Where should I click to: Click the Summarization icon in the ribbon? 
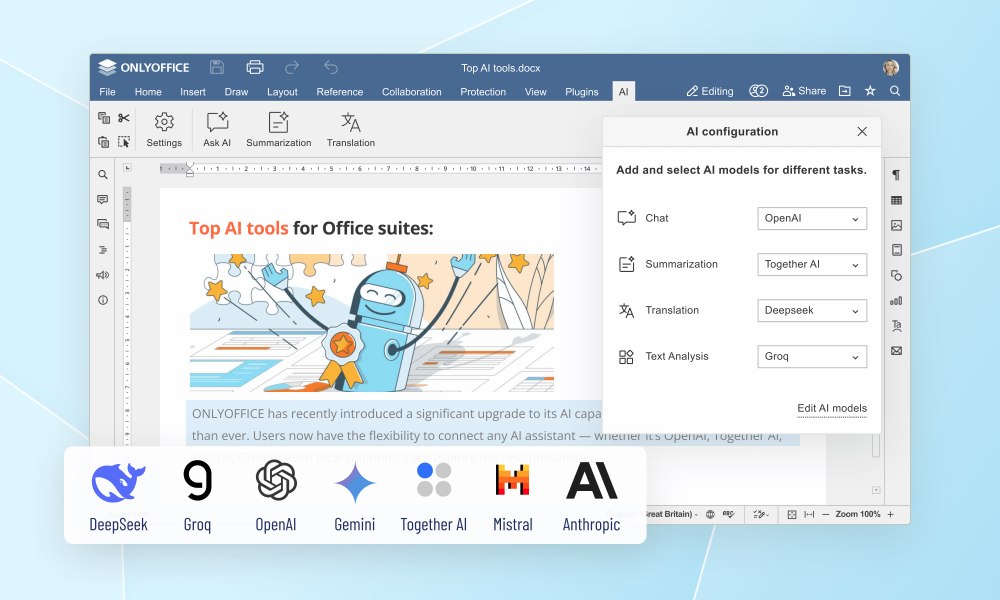278,129
